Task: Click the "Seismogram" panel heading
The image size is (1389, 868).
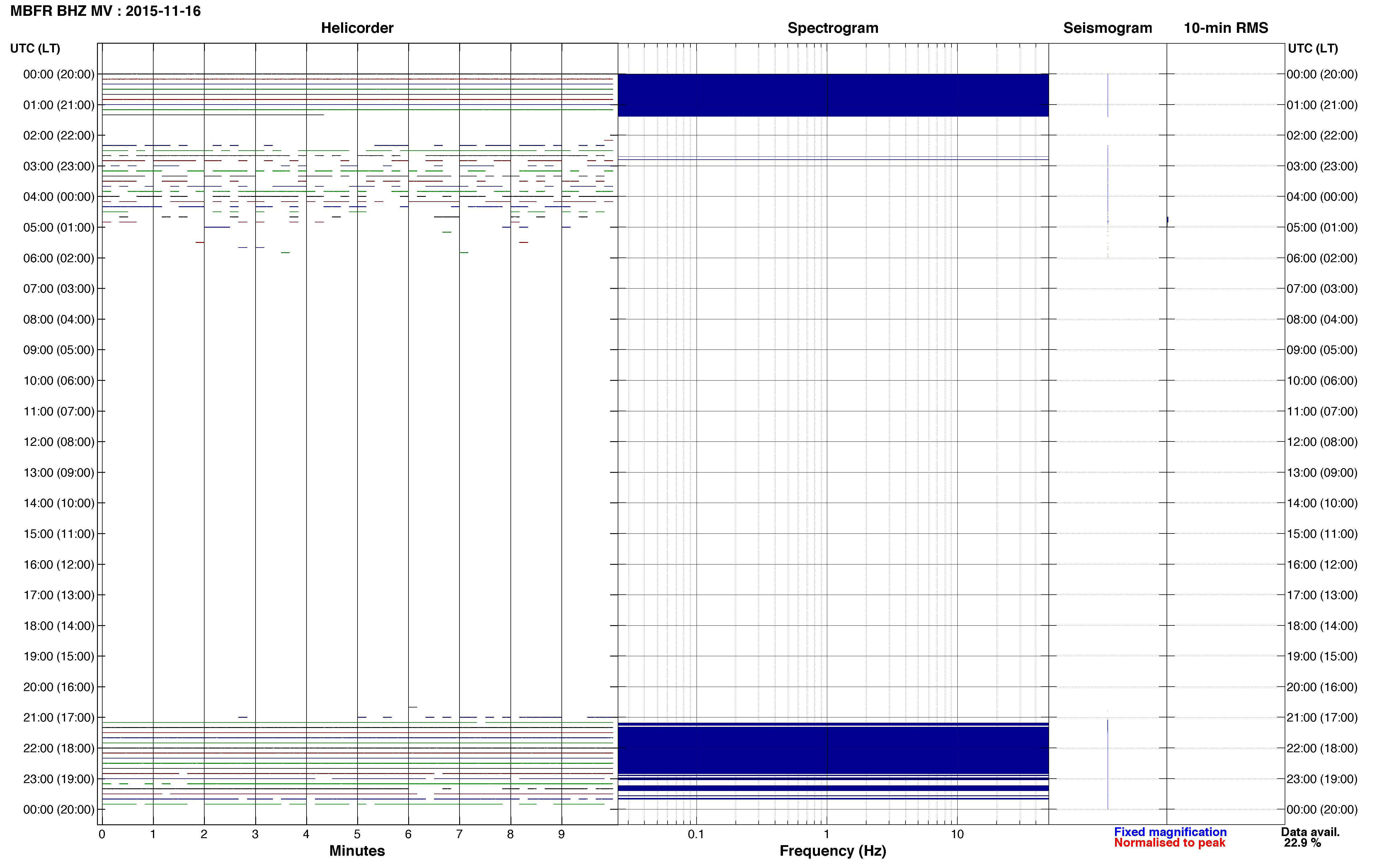Action: 1108,28
